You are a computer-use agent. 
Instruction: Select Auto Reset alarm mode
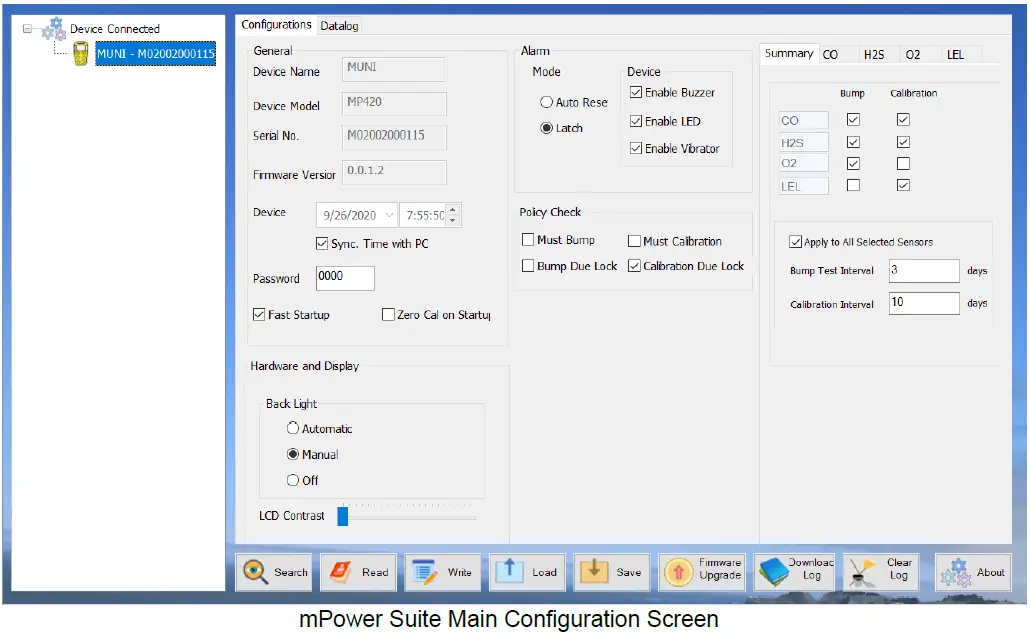(546, 102)
